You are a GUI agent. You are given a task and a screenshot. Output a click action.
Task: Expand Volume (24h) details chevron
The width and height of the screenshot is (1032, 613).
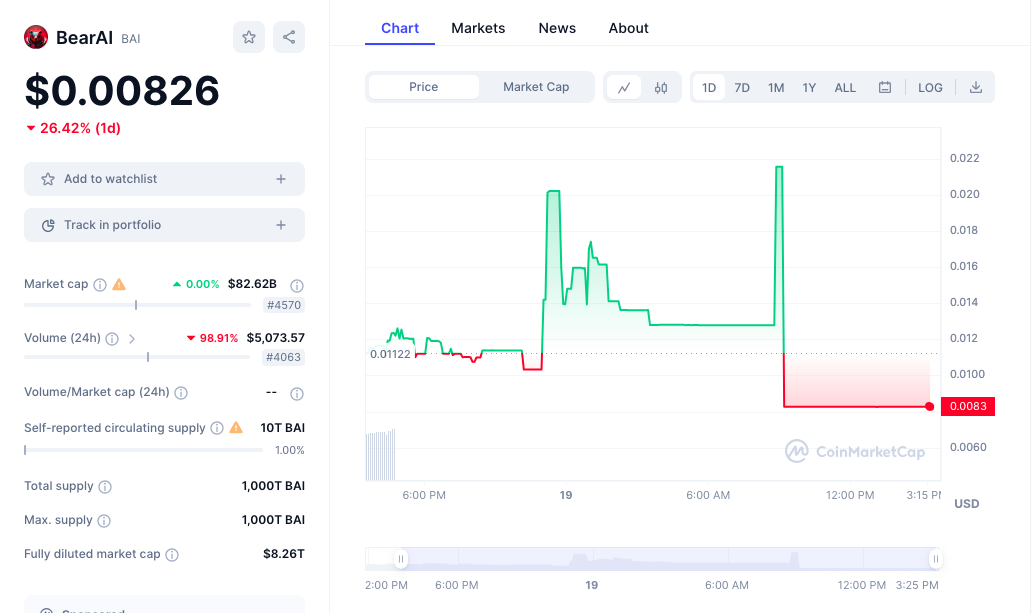pos(131,337)
